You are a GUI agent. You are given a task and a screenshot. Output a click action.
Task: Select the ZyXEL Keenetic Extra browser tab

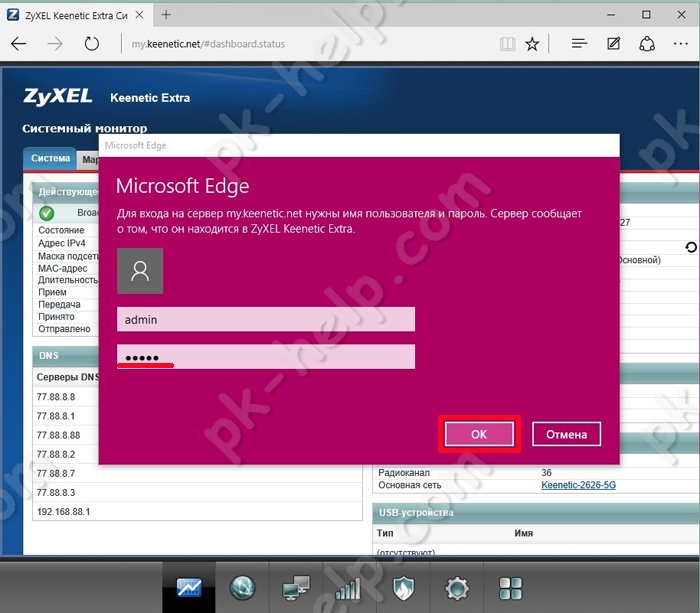pos(76,15)
